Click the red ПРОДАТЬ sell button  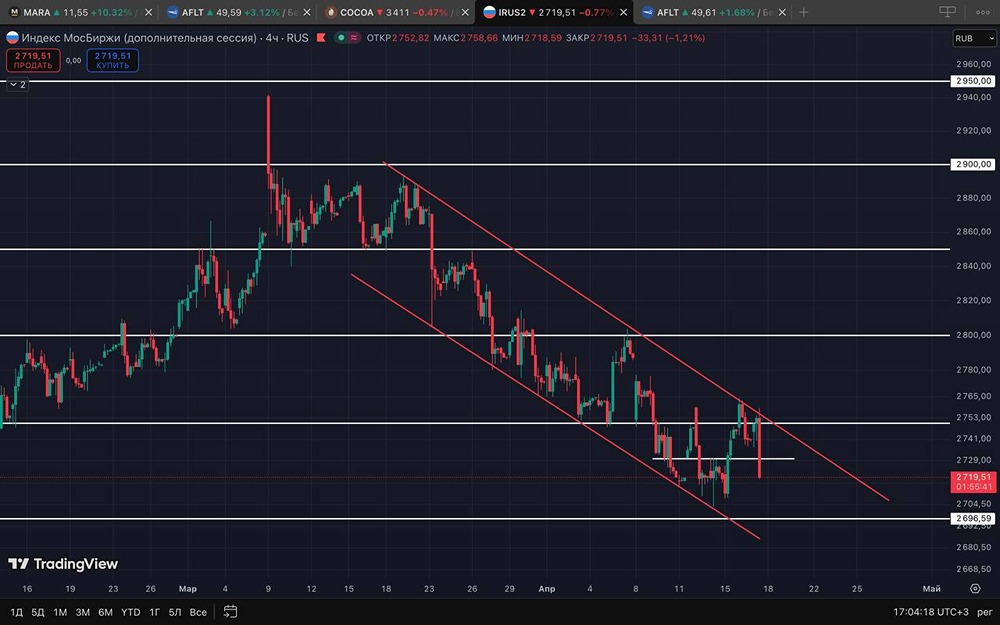coord(33,61)
